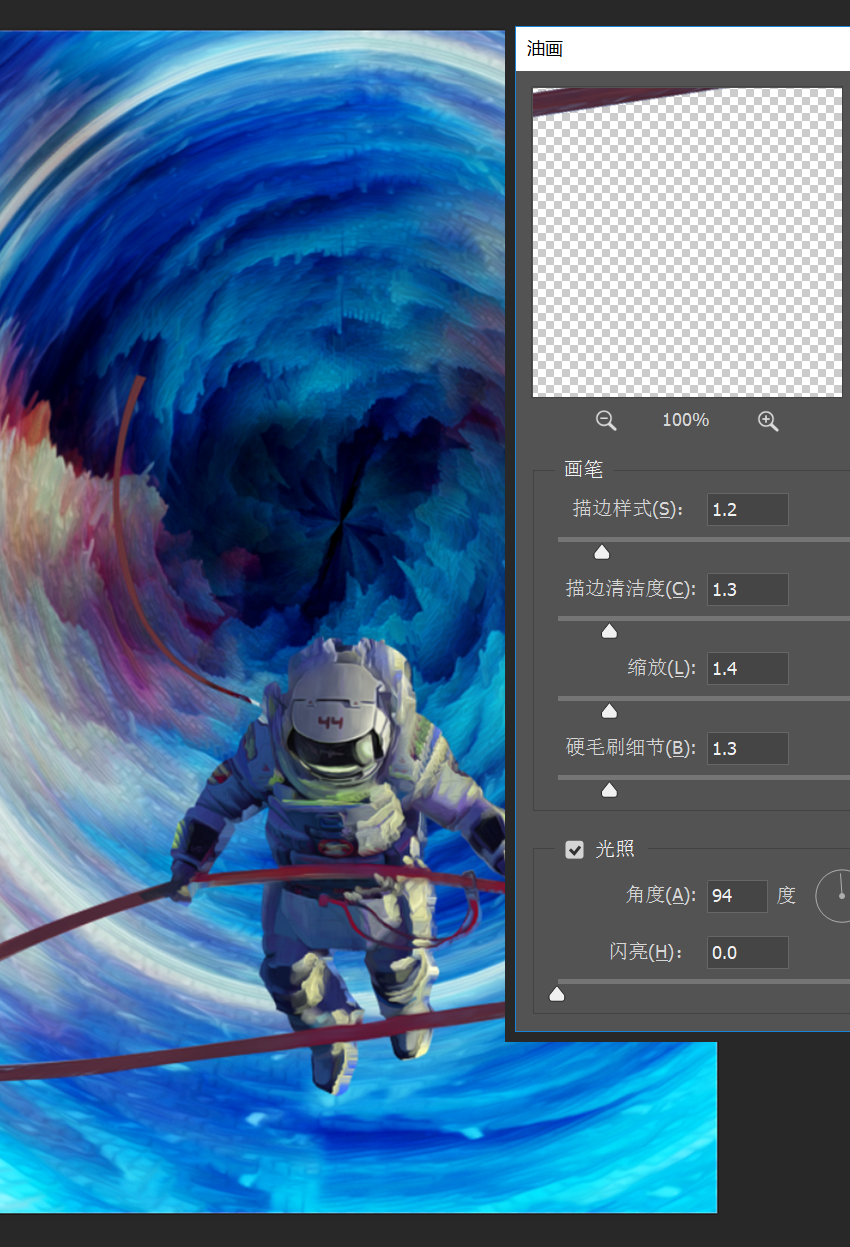The height and width of the screenshot is (1247, 850).
Task: Click the 闪亮 slider handle
Action: point(557,994)
